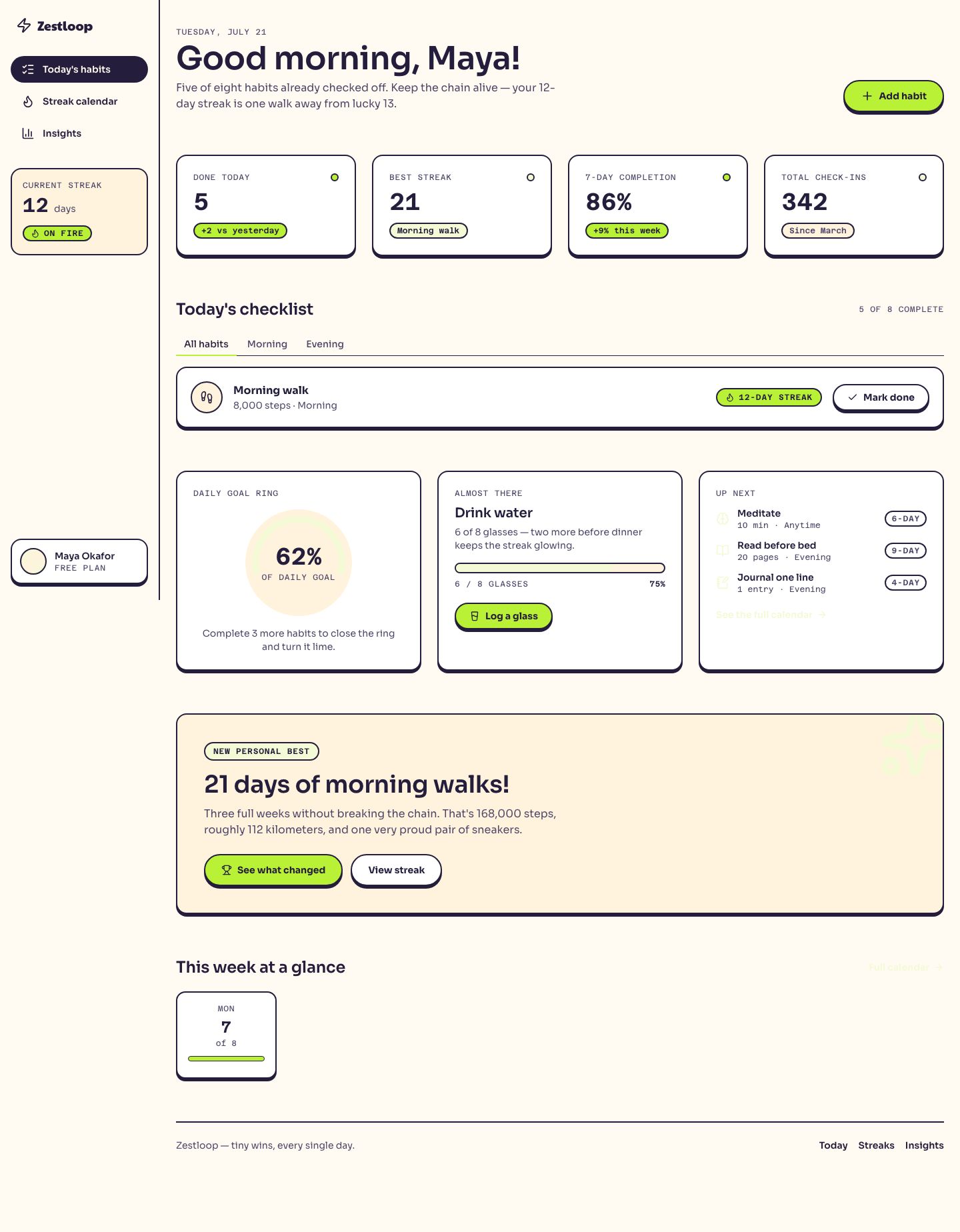
Task: Click the Add habit button
Action: pos(893,96)
